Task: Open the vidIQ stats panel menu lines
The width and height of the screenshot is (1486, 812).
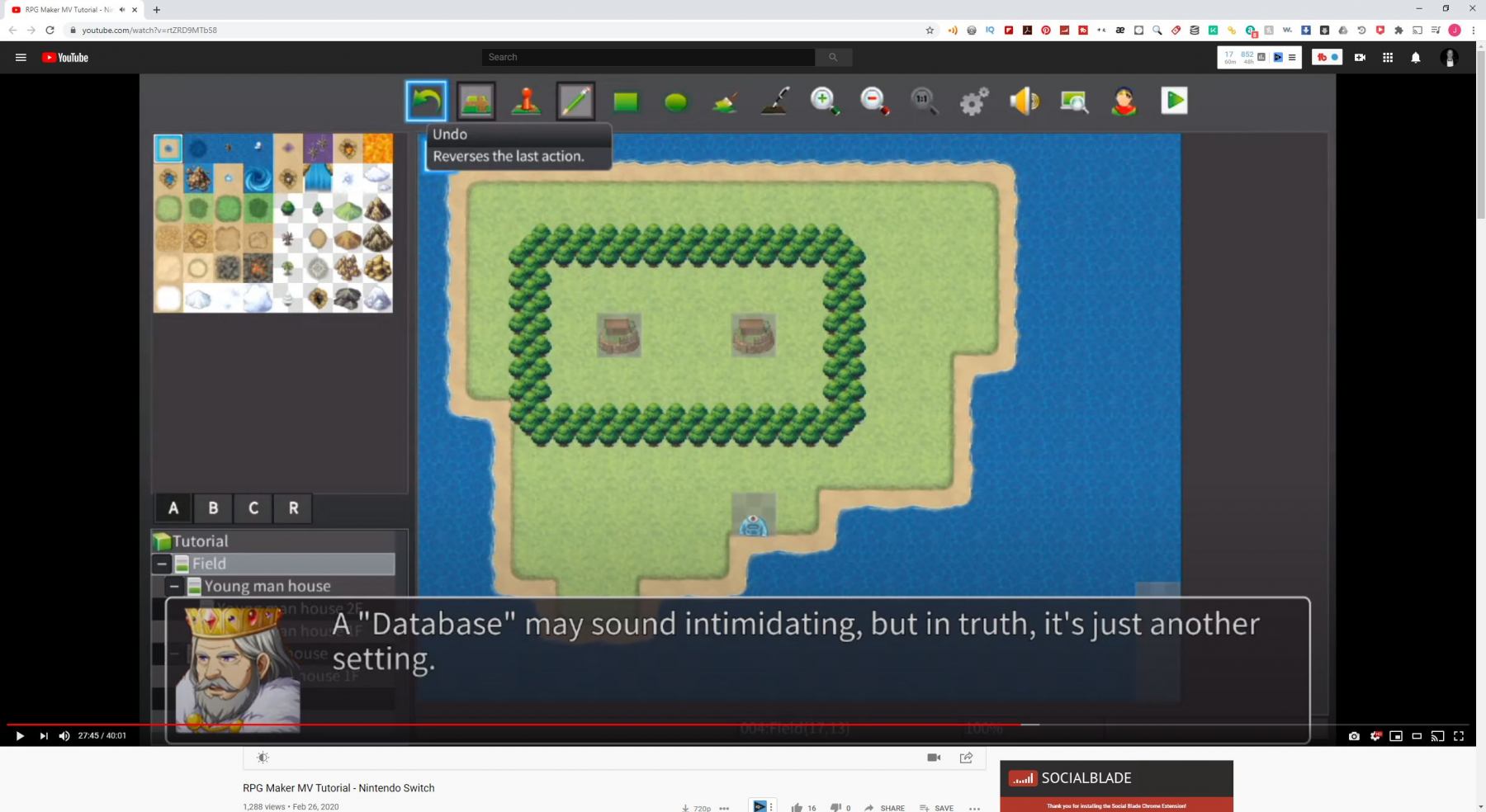Action: tap(1292, 57)
